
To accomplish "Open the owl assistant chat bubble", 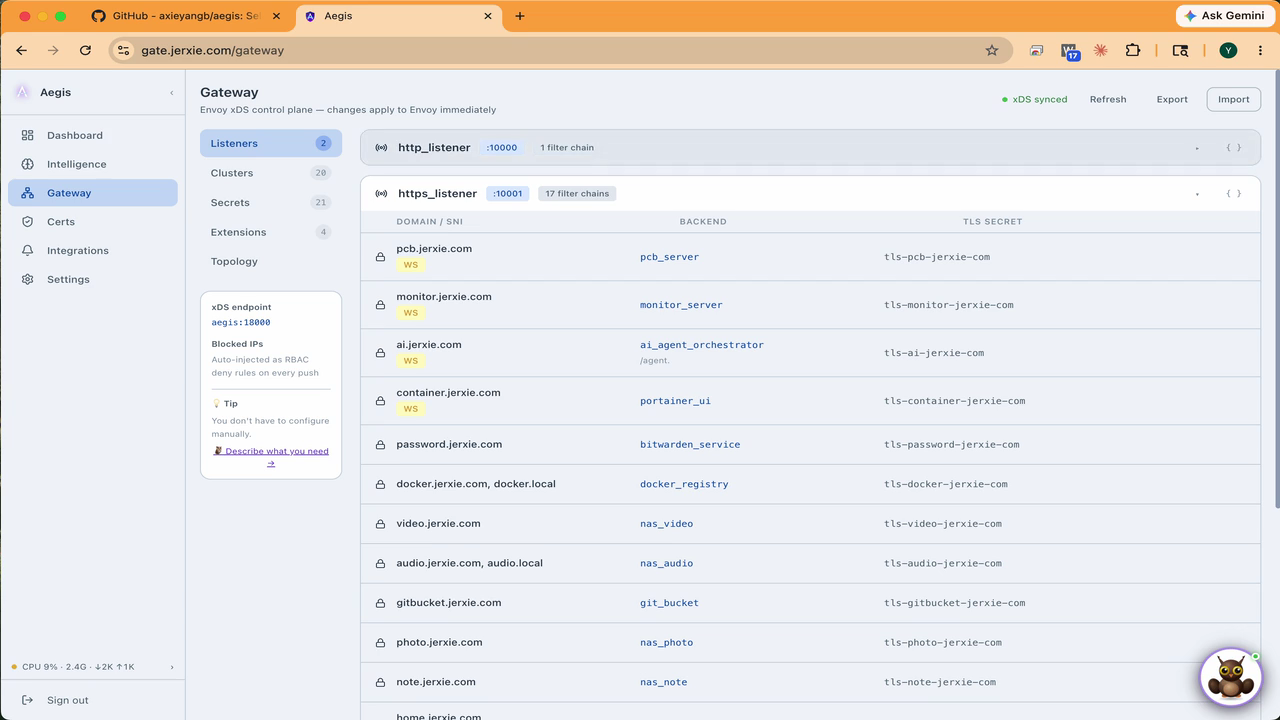I will [1230, 678].
